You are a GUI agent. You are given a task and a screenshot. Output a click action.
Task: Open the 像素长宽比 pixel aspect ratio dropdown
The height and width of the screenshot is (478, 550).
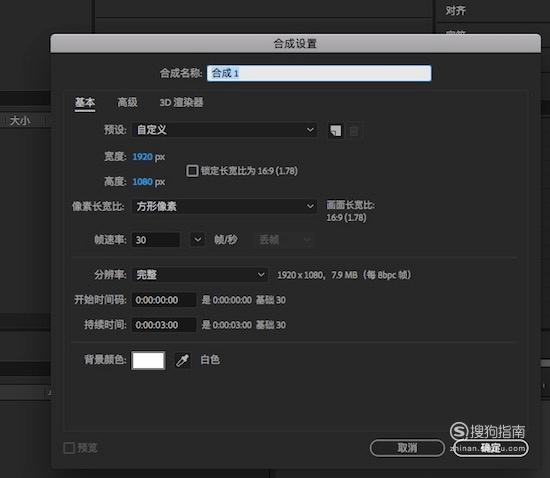(224, 206)
